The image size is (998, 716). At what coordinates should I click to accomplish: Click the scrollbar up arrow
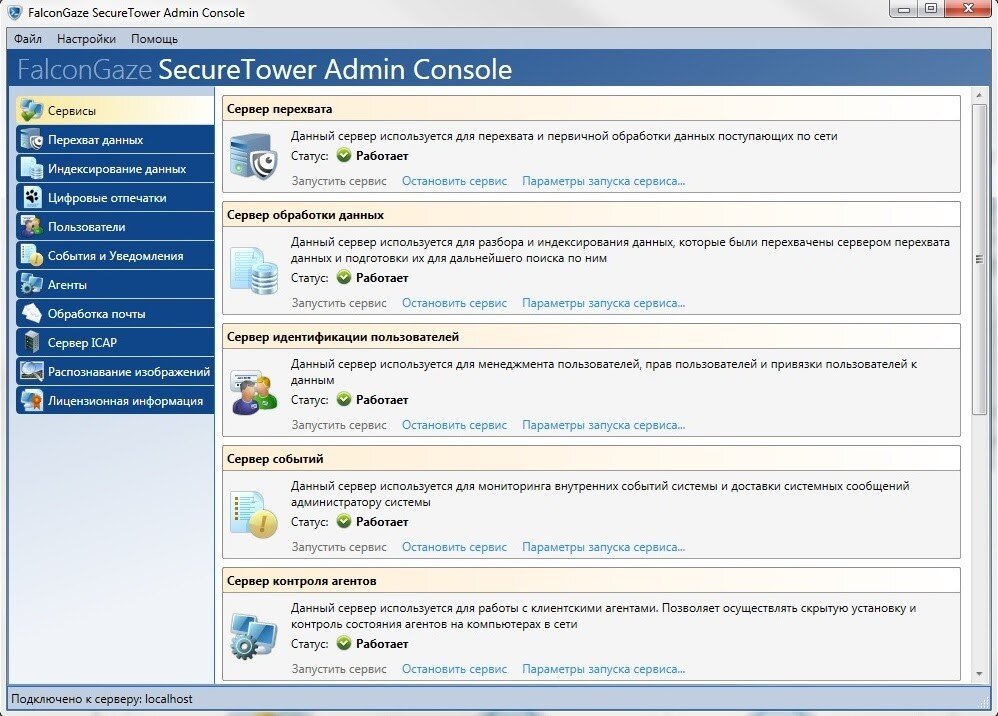(x=980, y=95)
